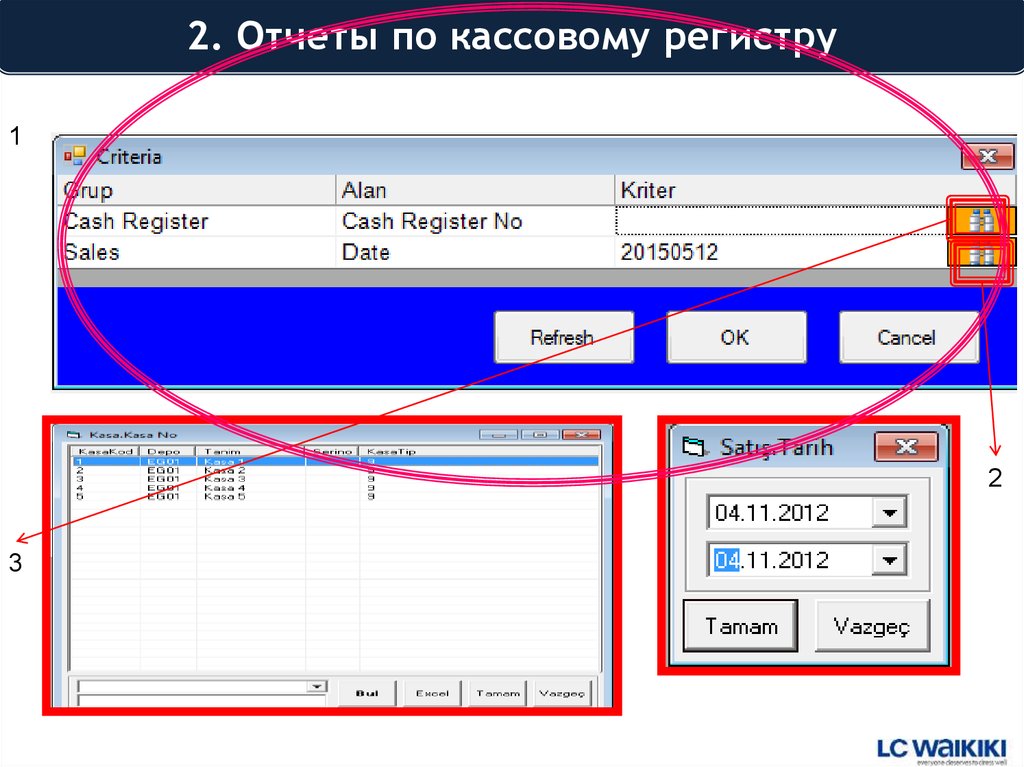This screenshot has width=1024, height=767.
Task: Select the Kasa 1 row
Action: point(334,461)
